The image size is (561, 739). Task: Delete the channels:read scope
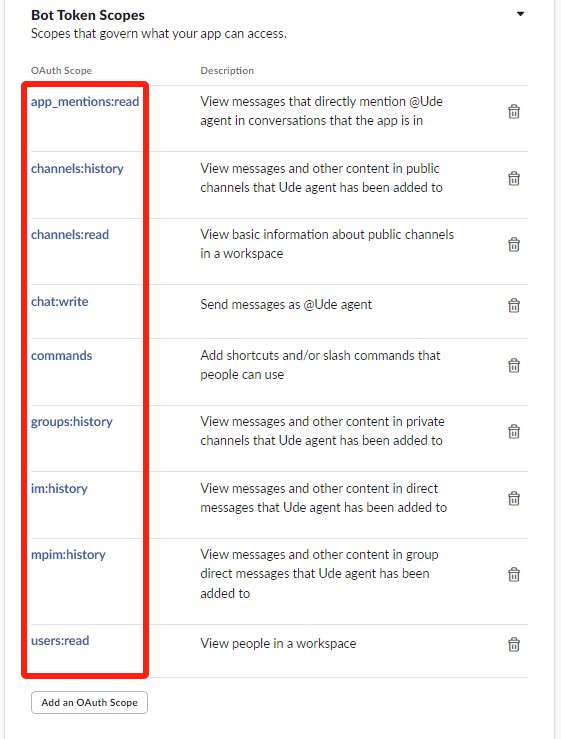click(514, 244)
